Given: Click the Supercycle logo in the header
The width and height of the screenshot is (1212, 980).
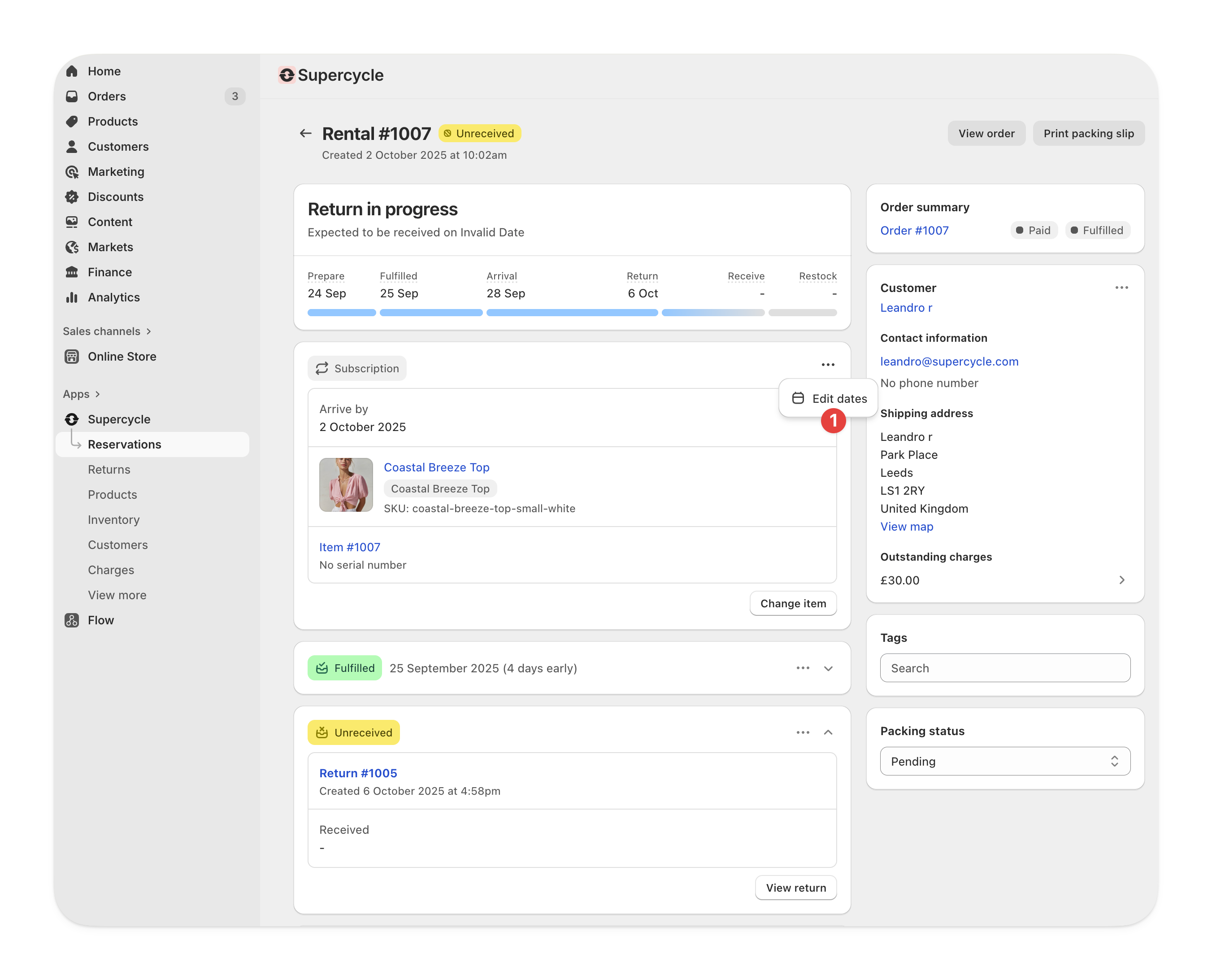Looking at the screenshot, I should tap(287, 75).
